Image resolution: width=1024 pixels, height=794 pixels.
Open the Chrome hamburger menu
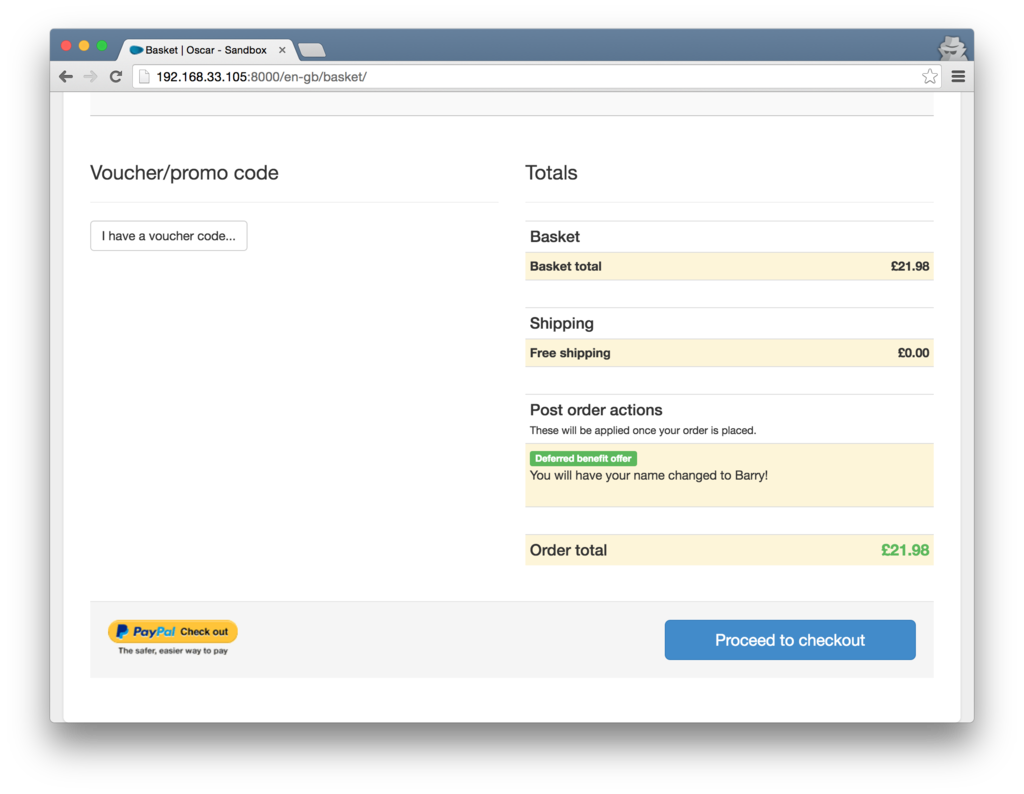958,76
